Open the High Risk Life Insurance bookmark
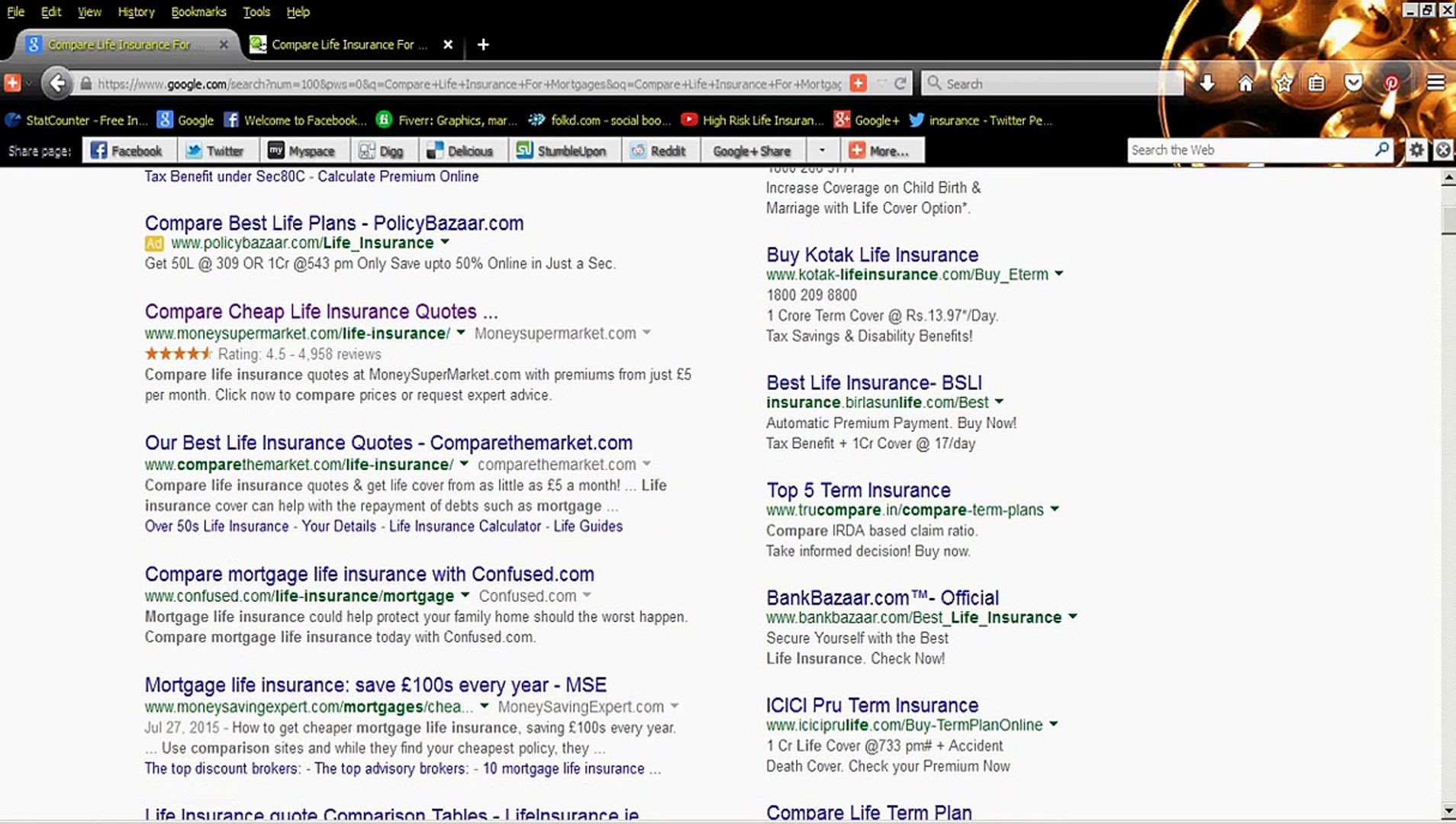The height and width of the screenshot is (824, 1456). [x=752, y=121]
